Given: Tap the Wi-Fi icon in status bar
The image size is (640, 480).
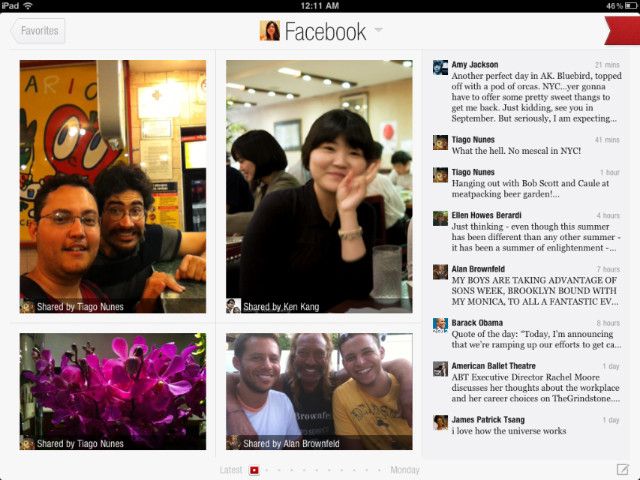Looking at the screenshot, I should click(28, 6).
